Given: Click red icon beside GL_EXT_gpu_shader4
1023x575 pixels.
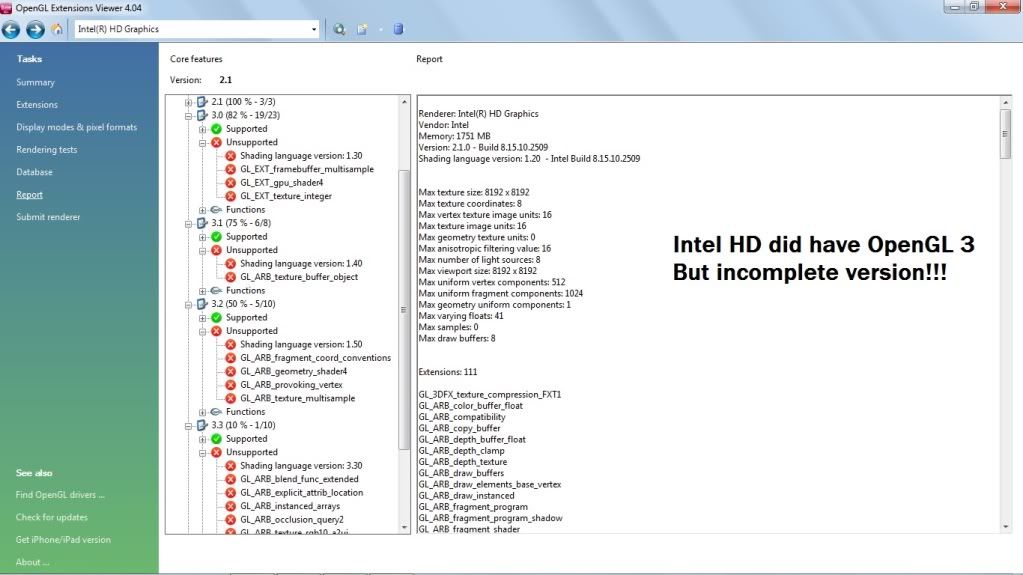Looking at the screenshot, I should pos(230,183).
